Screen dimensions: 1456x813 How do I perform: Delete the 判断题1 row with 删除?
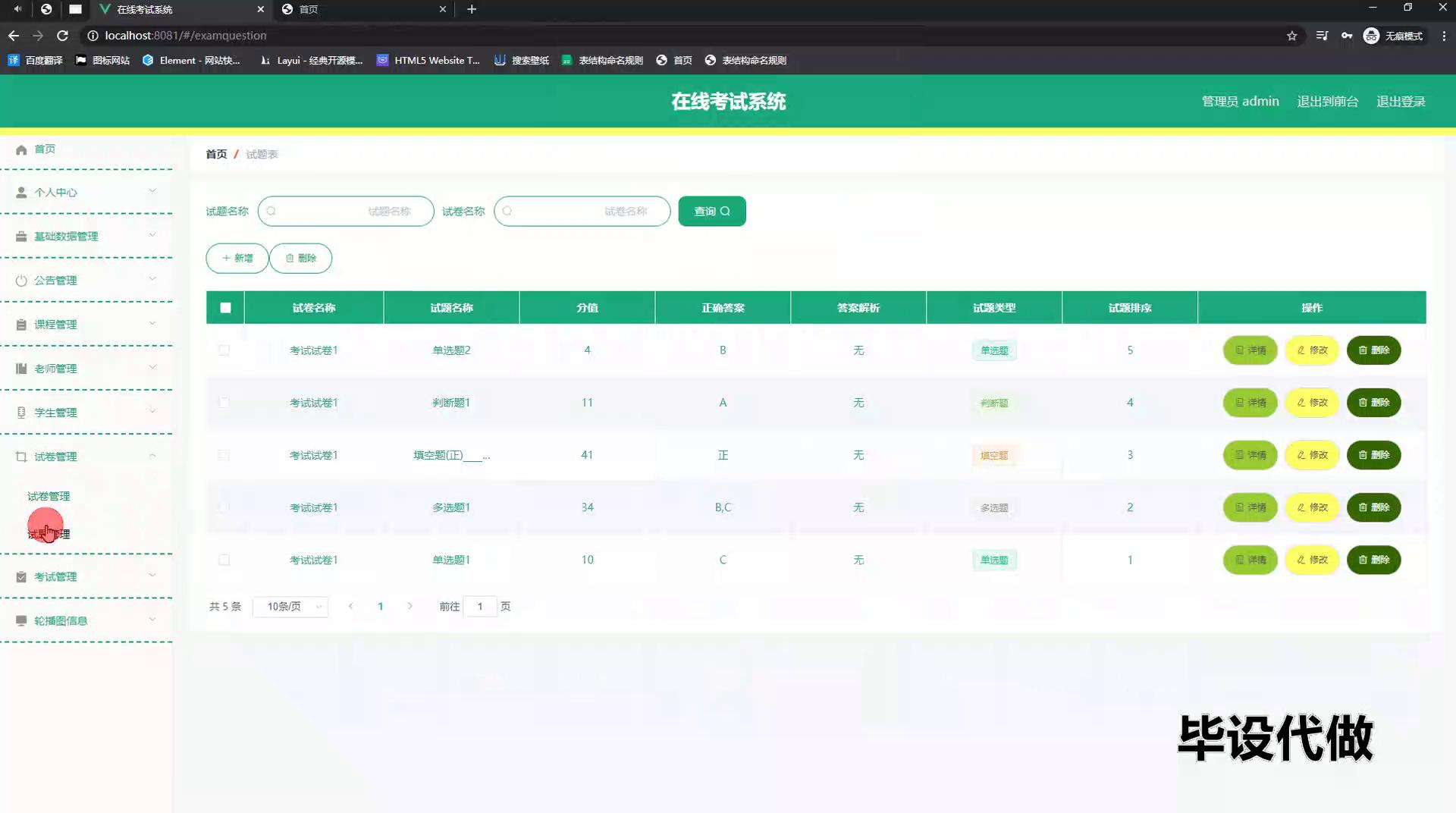point(1373,403)
